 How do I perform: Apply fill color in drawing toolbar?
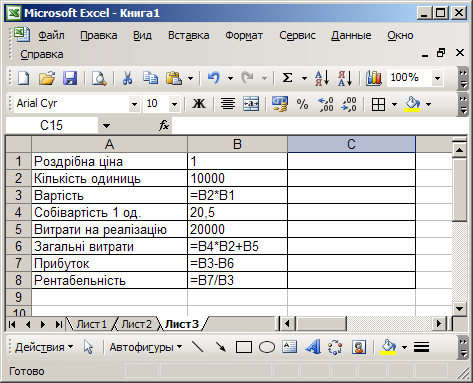click(388, 347)
